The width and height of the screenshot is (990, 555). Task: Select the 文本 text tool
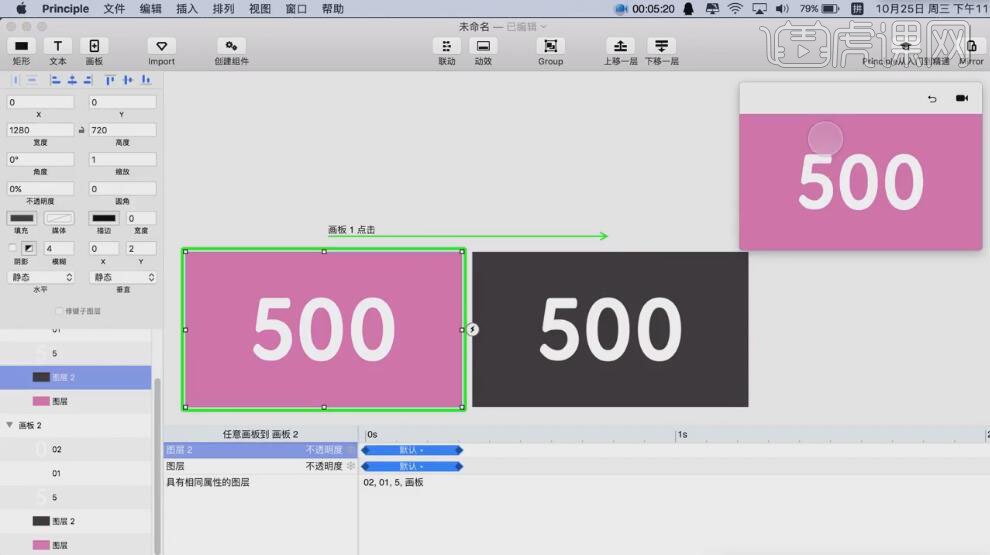click(58, 46)
